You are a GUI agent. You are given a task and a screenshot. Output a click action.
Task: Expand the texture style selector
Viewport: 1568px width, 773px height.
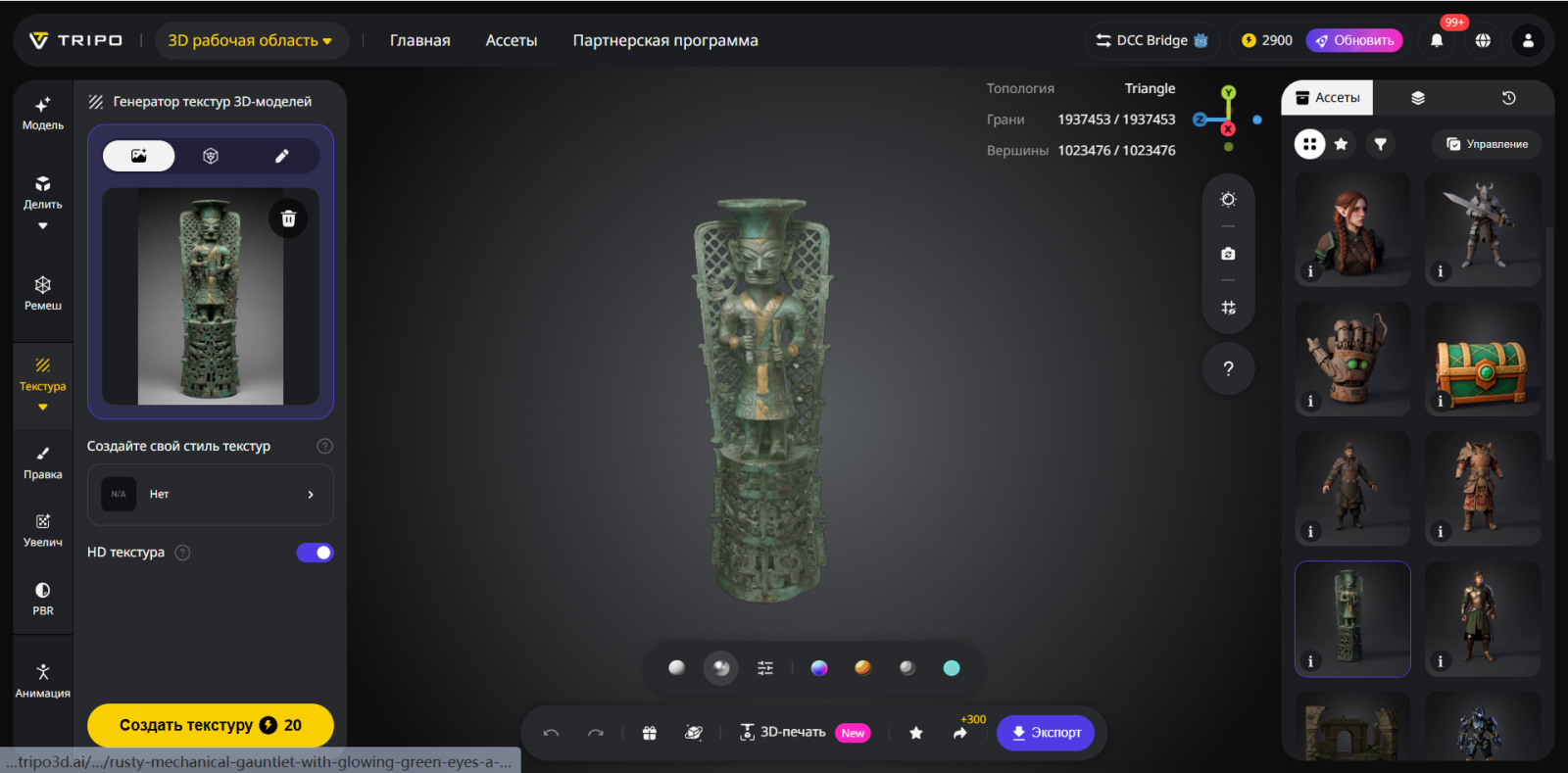click(211, 495)
